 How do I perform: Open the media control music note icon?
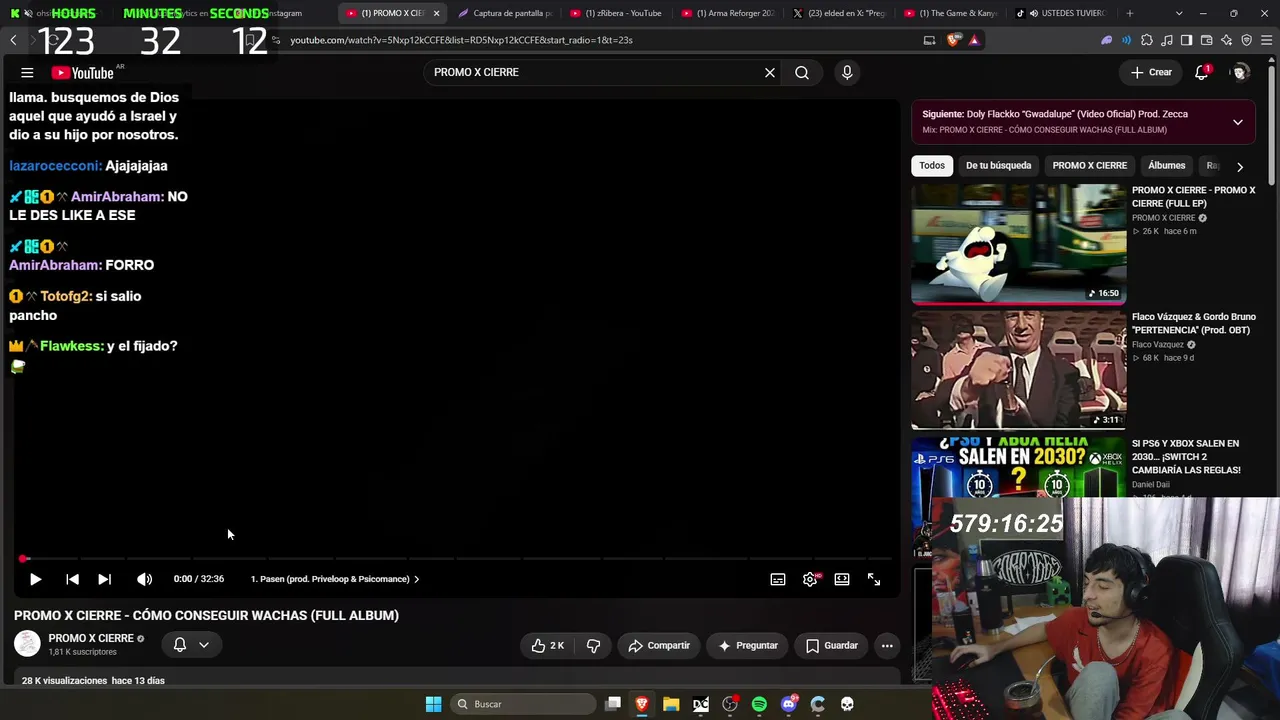[x=1167, y=40]
